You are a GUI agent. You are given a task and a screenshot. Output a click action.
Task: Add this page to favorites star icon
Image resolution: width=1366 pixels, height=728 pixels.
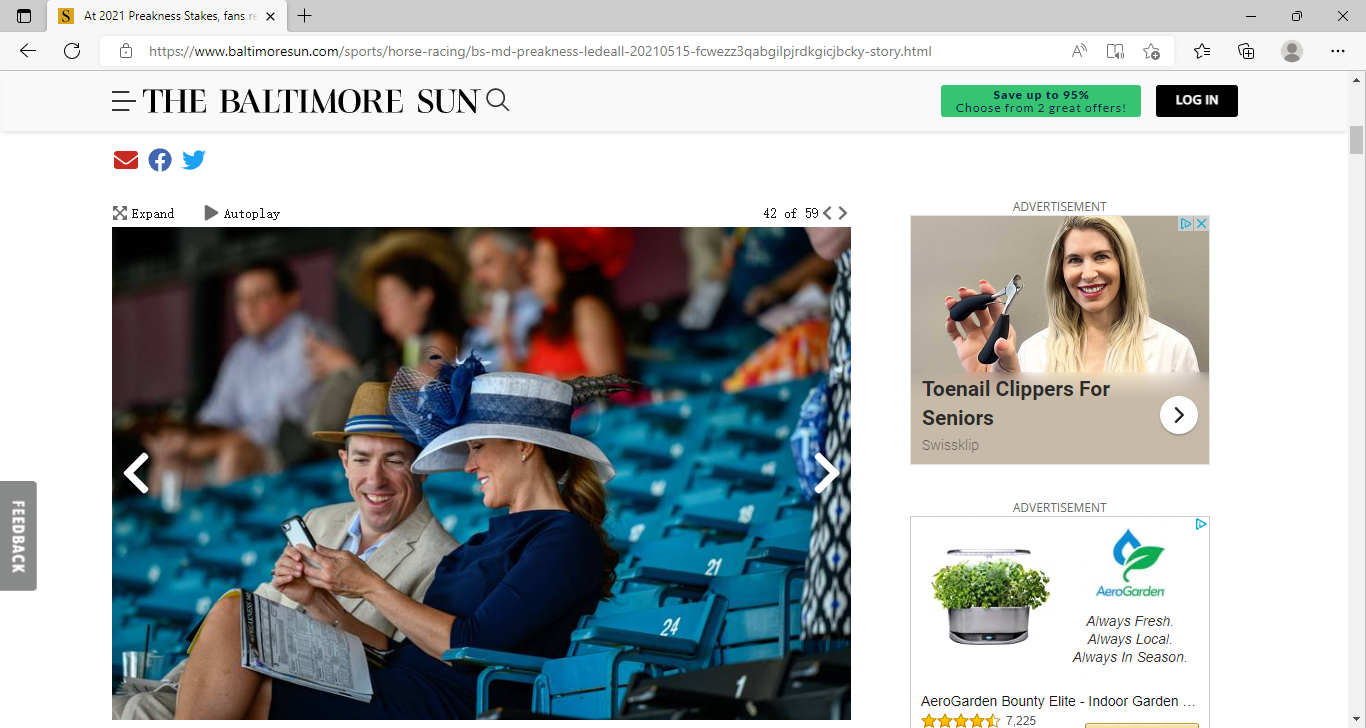[x=1151, y=51]
